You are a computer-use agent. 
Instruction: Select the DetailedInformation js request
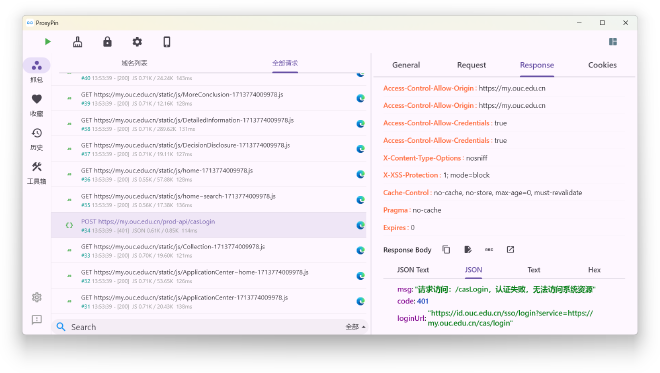[209, 124]
